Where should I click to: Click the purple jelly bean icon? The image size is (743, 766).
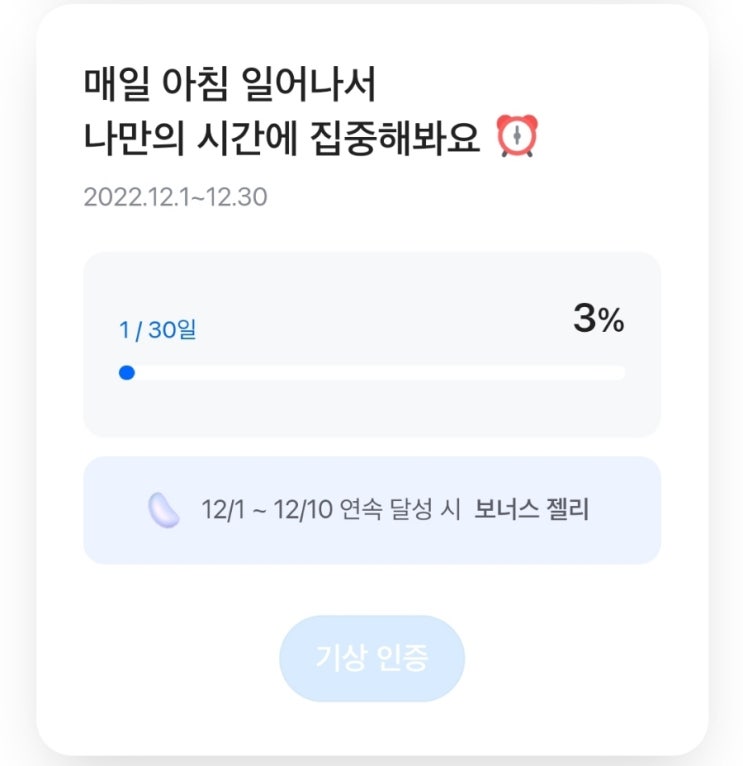coord(163,511)
